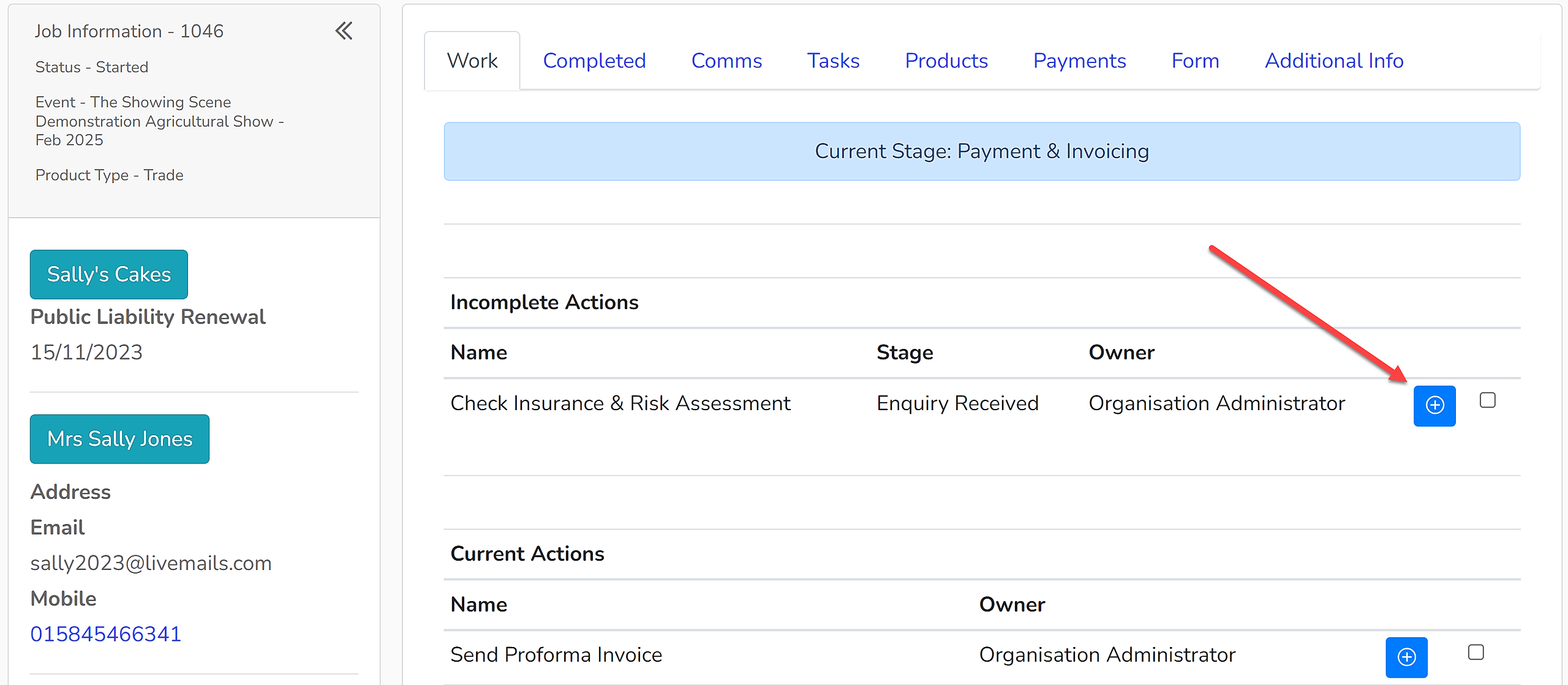Screen dimensions: 1568x685
Task: Select the Work tab
Action: 472,61
